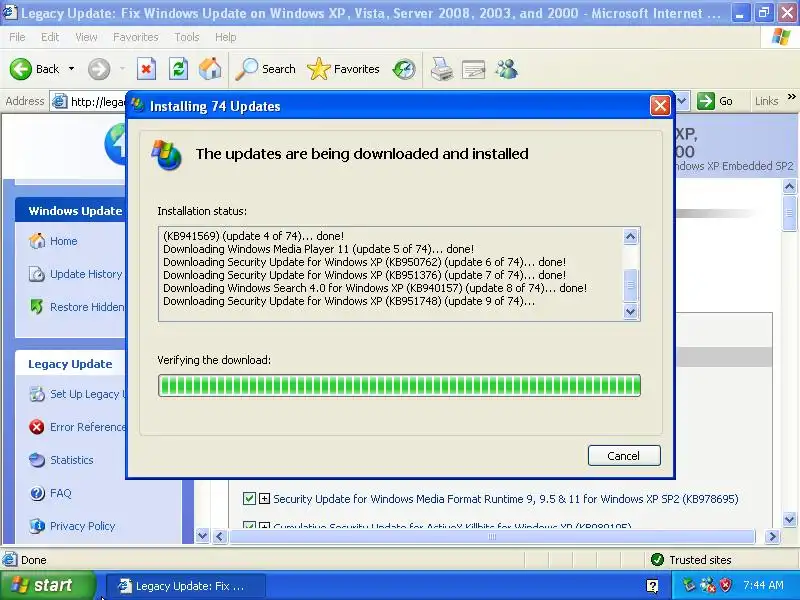The image size is (800, 600).
Task: Open the Restore Hidden updates link
Action: tap(87, 307)
